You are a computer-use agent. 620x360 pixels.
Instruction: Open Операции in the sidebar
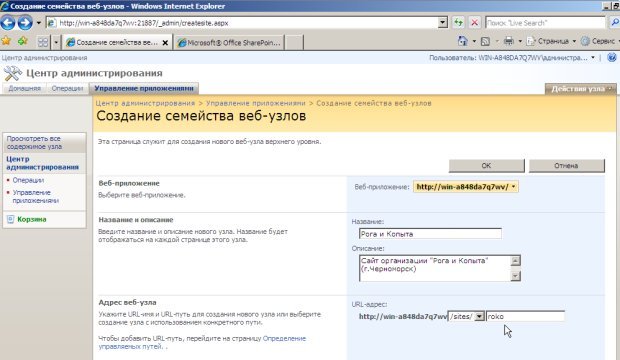click(x=28, y=180)
